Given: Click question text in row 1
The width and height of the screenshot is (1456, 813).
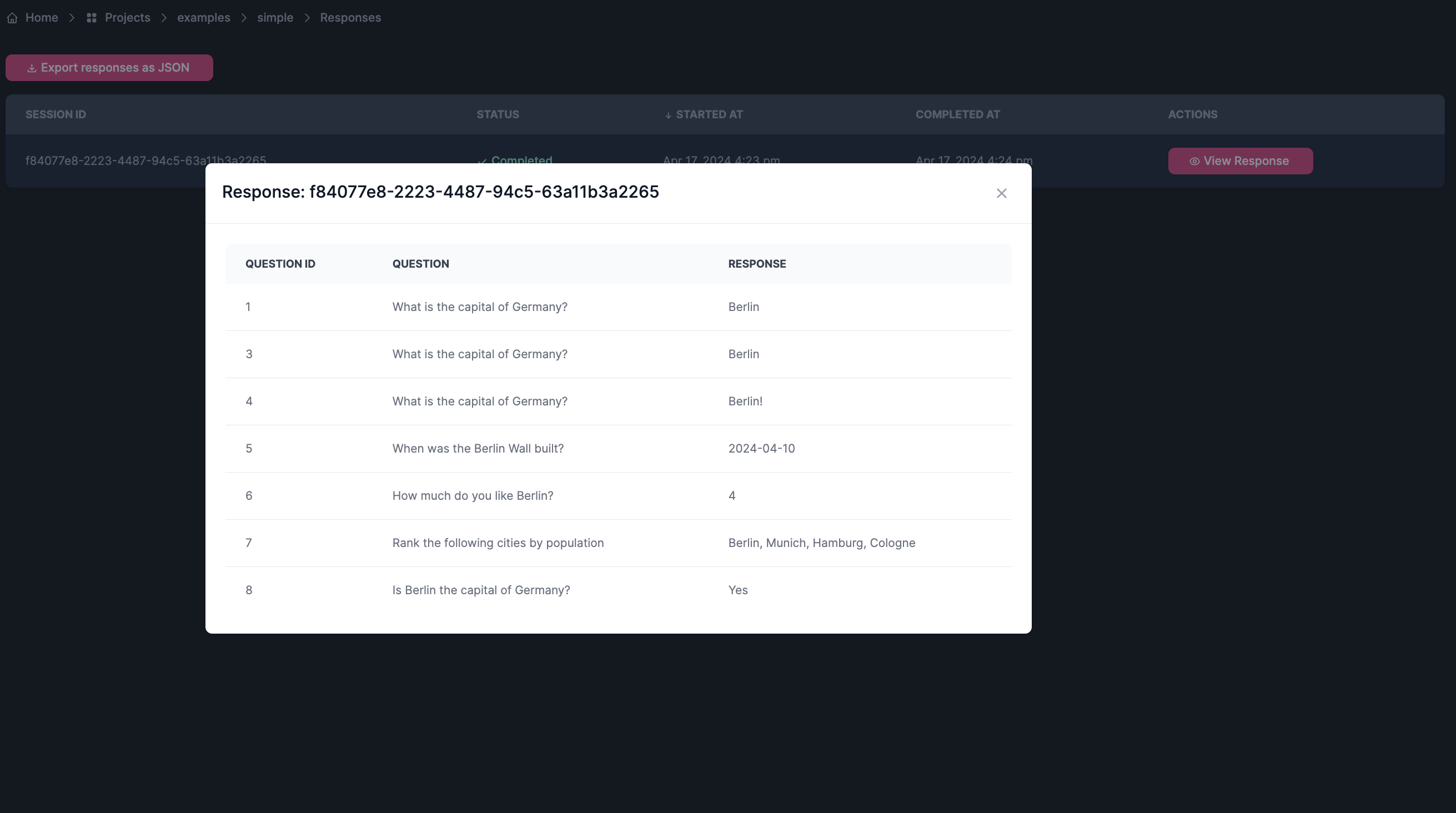Looking at the screenshot, I should [480, 307].
